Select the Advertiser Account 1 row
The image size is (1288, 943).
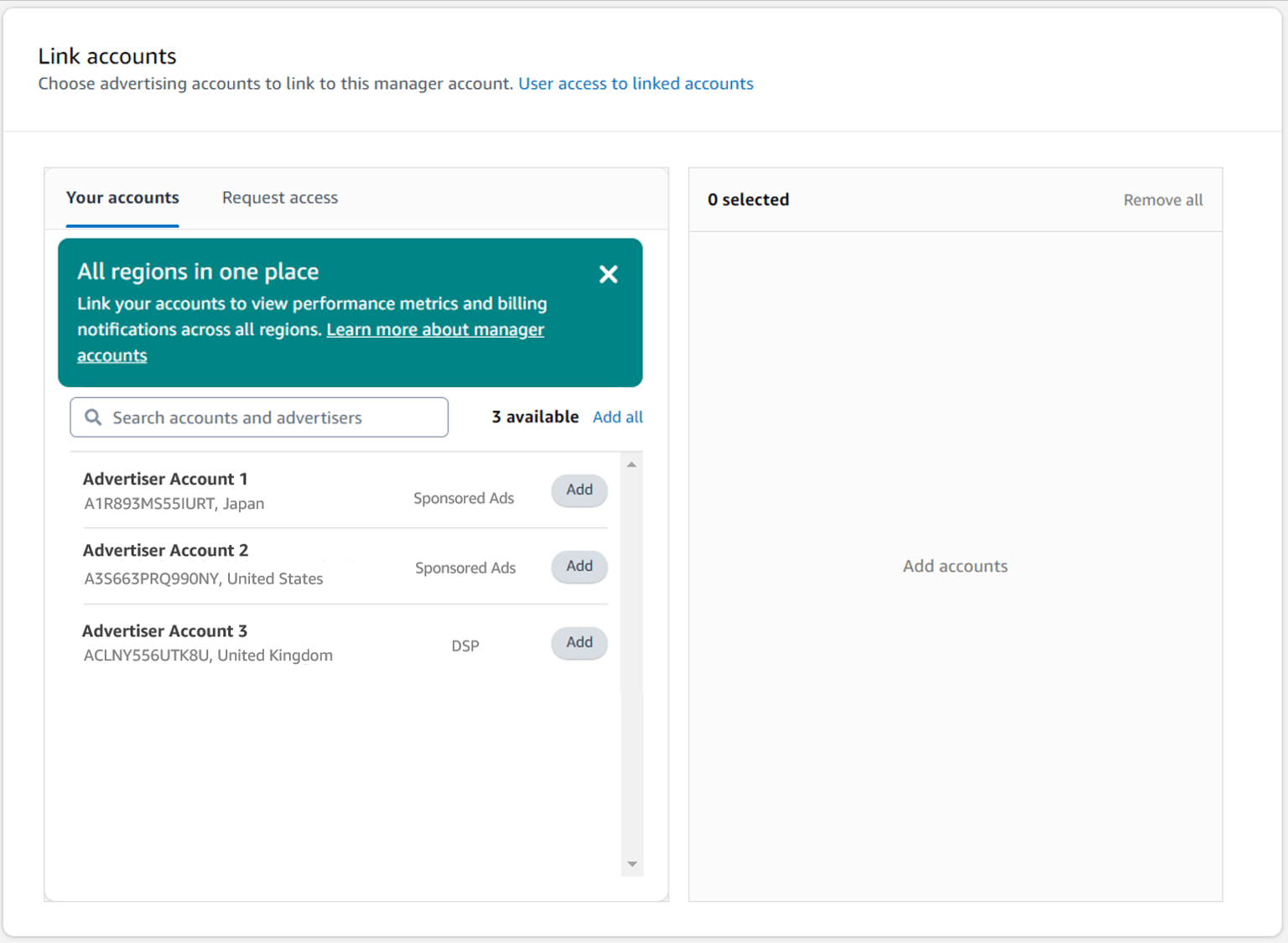(x=252, y=490)
